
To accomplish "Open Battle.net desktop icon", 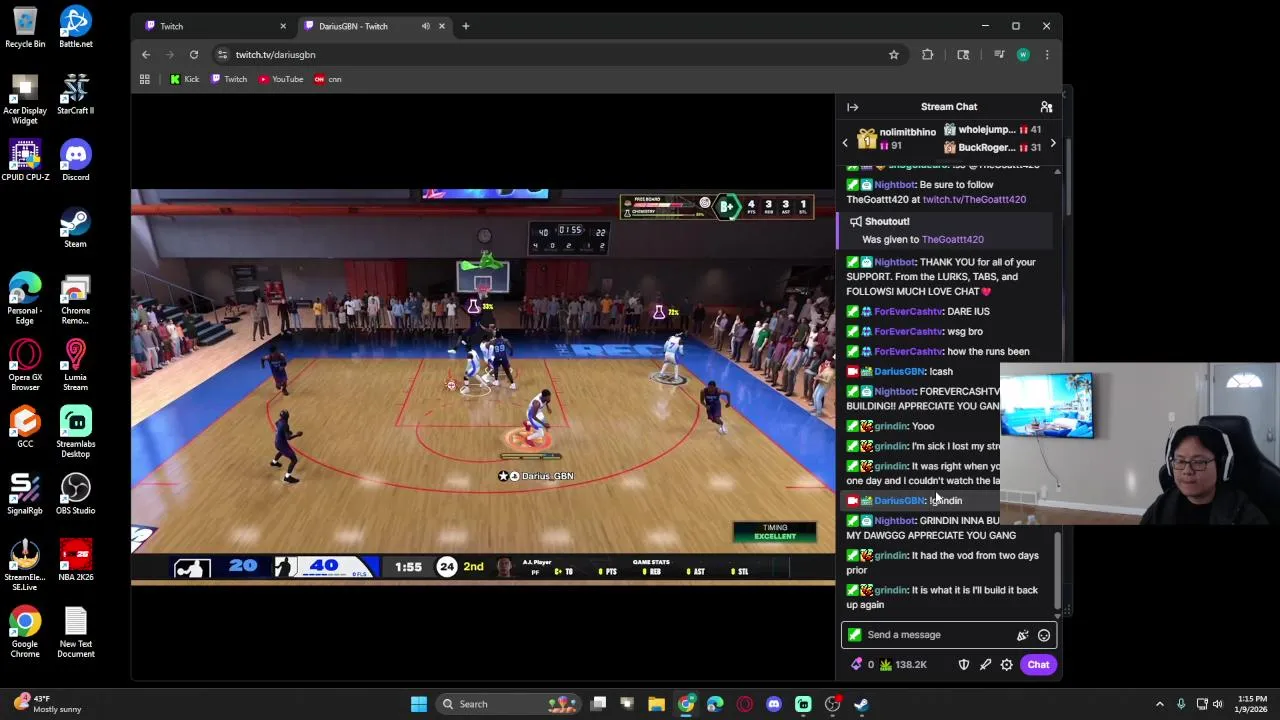I will (x=75, y=28).
